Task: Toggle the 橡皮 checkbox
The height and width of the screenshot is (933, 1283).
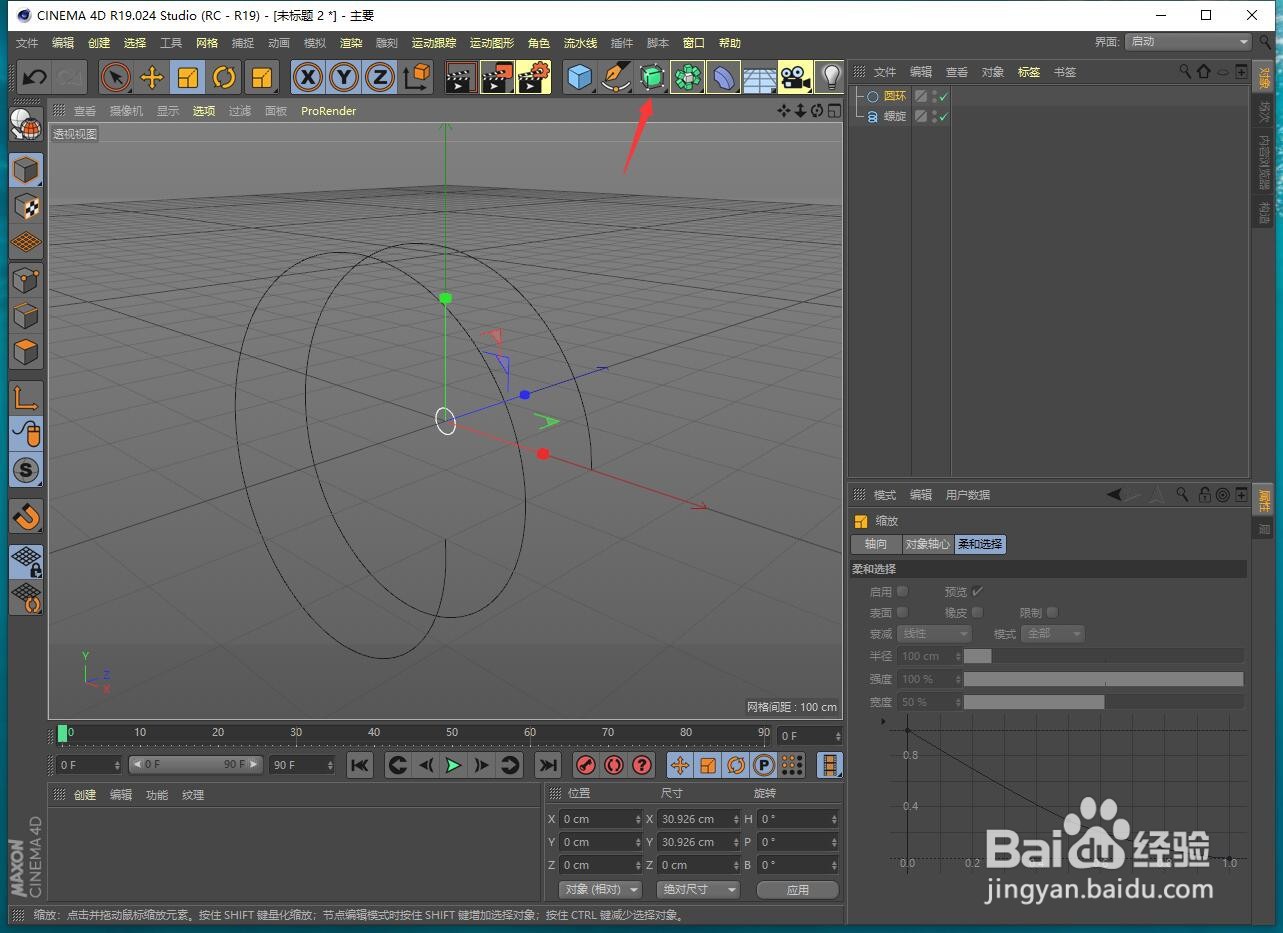Action: point(977,612)
